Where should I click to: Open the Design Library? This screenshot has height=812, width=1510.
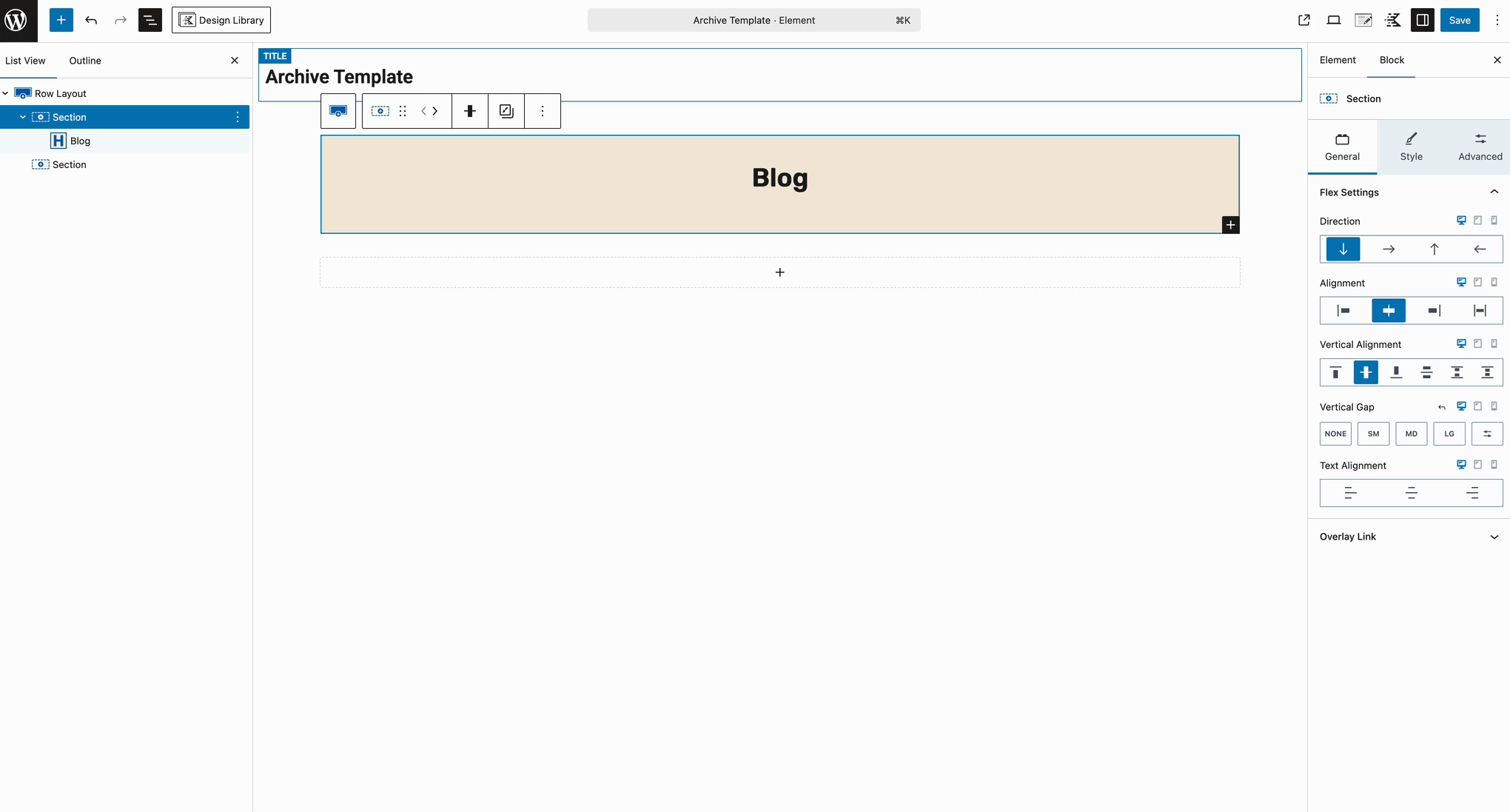(221, 20)
